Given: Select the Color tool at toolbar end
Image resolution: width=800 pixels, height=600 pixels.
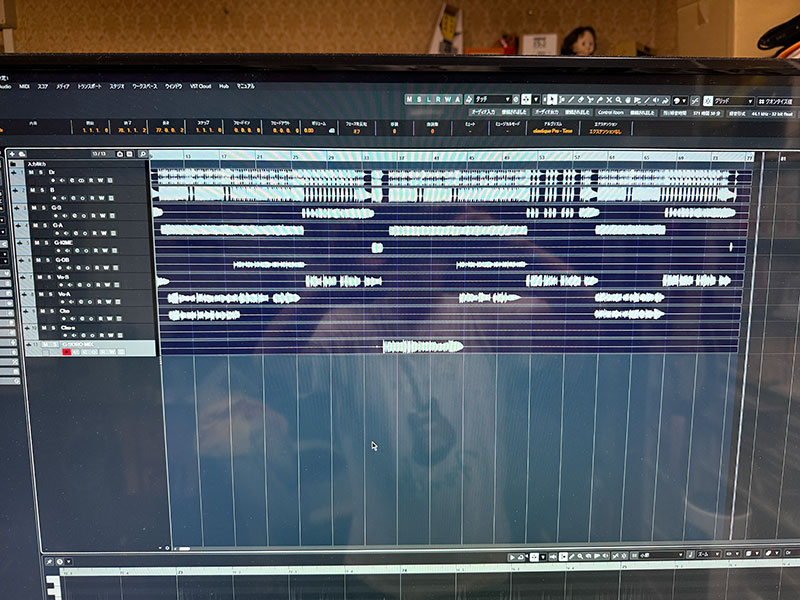Looking at the screenshot, I should pos(665,99).
